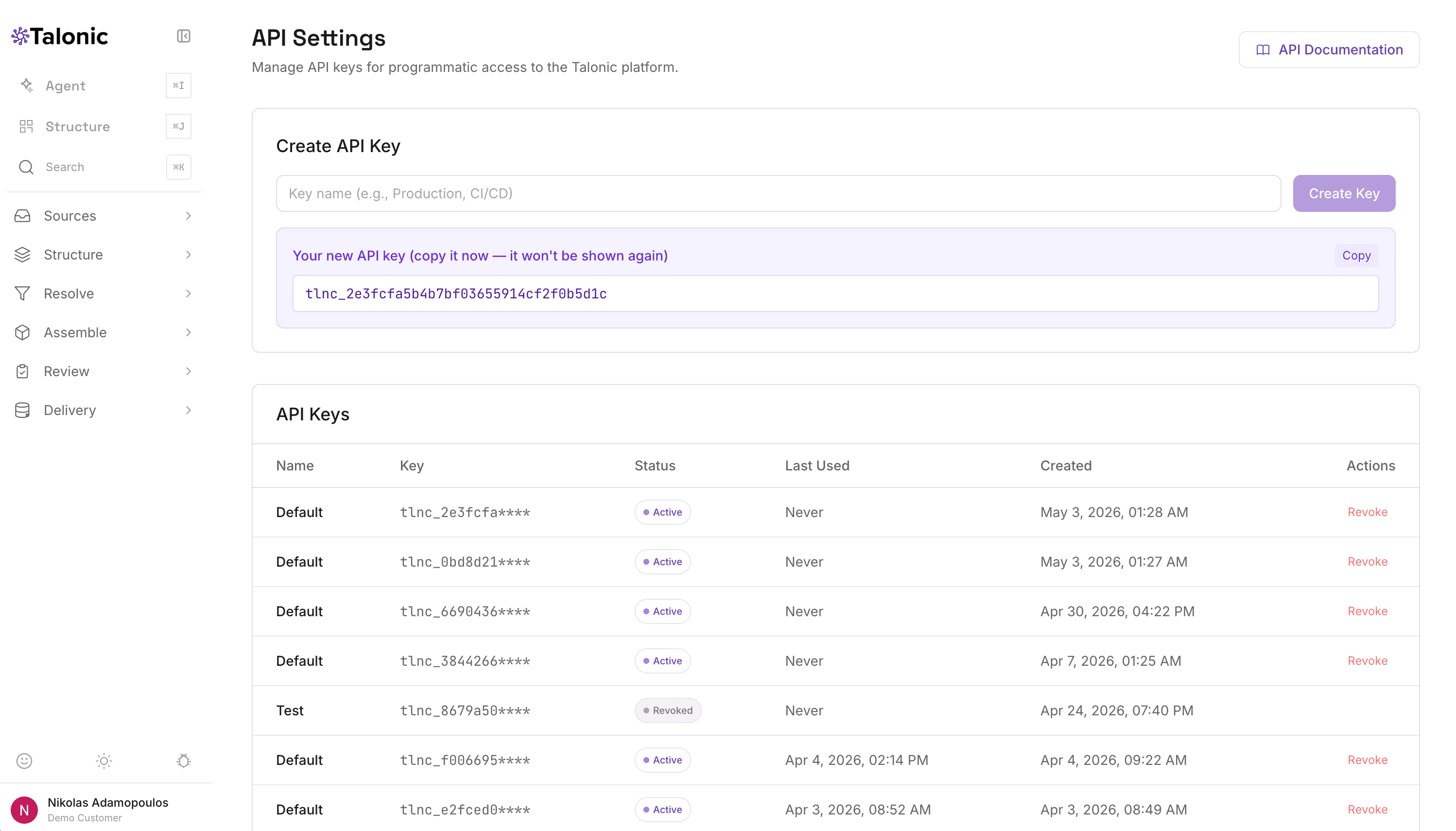Open the Agent sparkle icon
Viewport: 1456px width, 831px height.
[26, 86]
